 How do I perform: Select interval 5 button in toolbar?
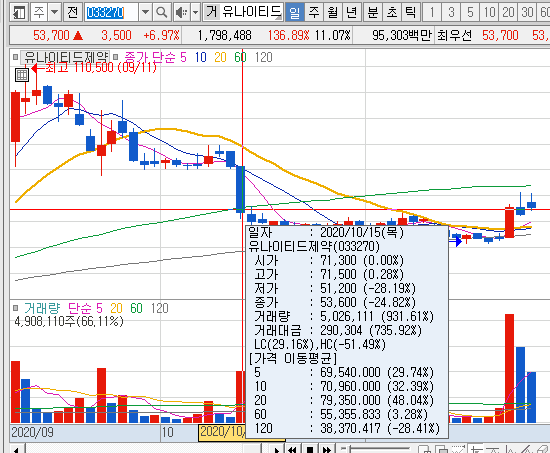[x=470, y=13]
